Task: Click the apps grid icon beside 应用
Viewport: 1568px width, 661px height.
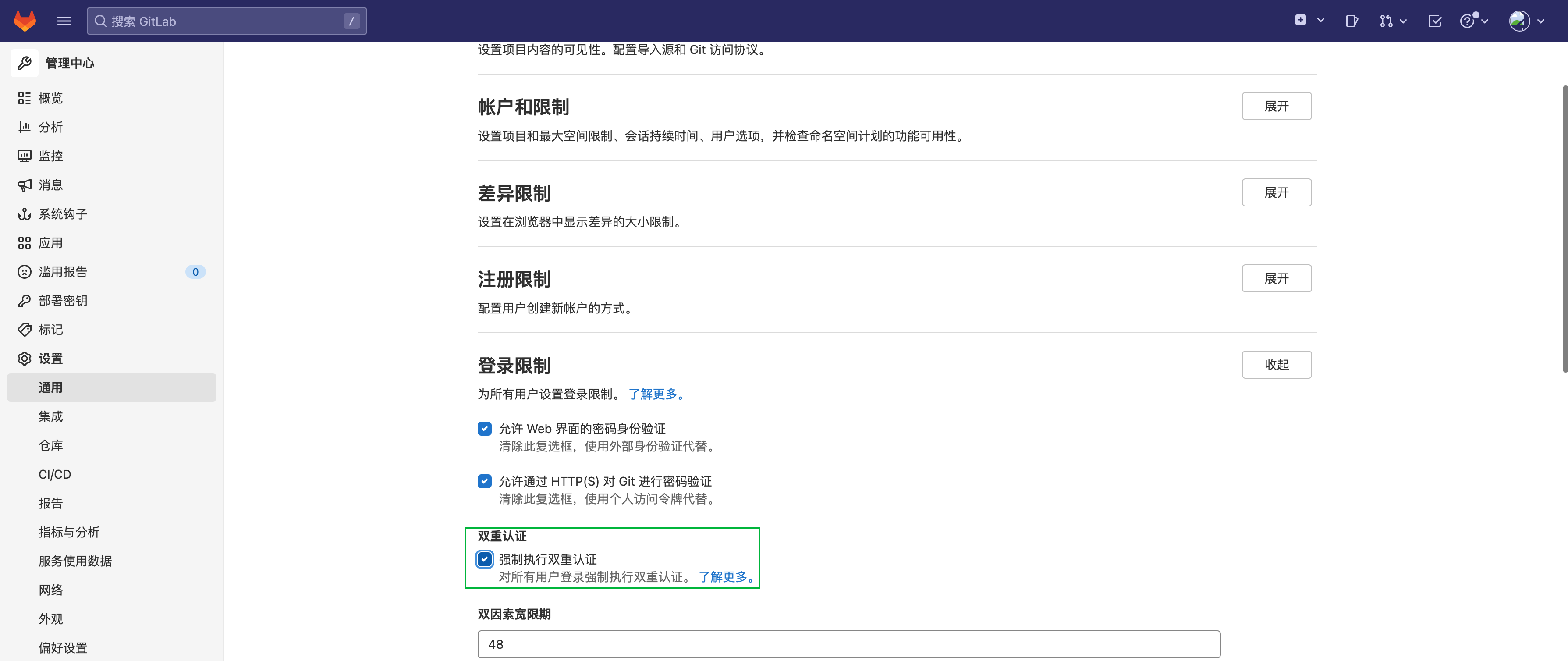Action: pos(25,243)
